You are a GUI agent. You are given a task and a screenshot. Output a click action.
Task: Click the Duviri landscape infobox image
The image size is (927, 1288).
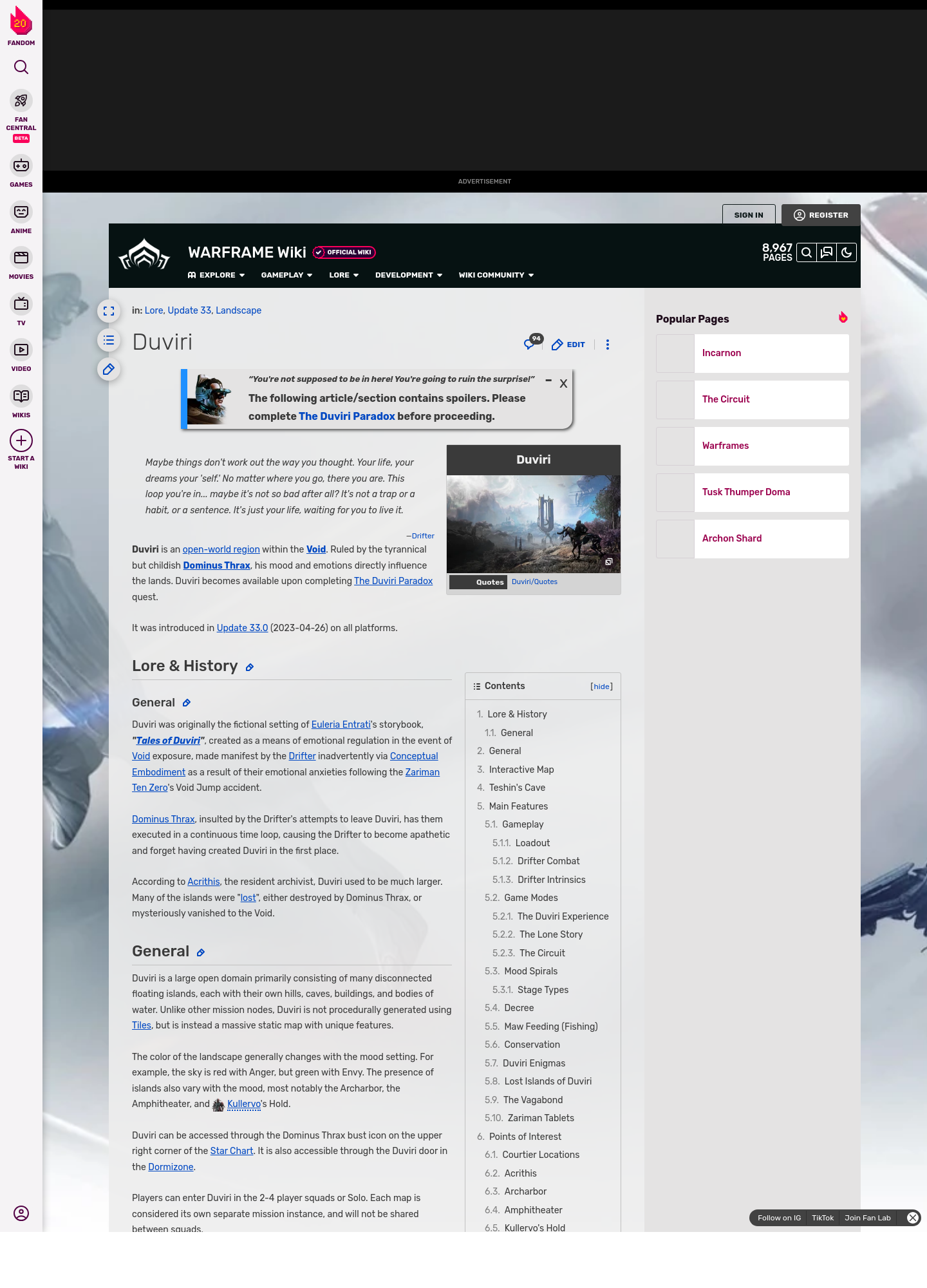[x=534, y=524]
